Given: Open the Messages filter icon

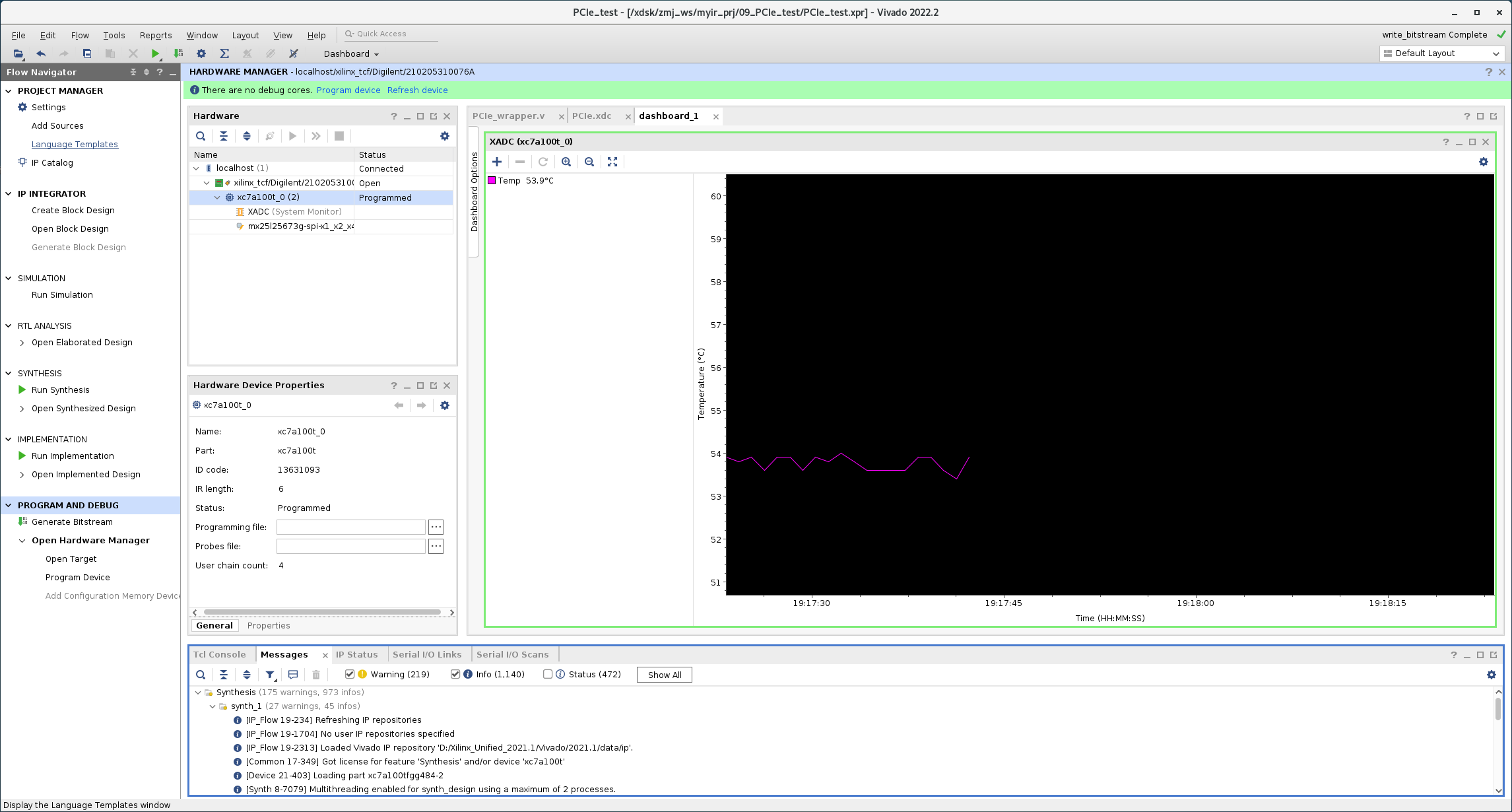Looking at the screenshot, I should 270,675.
